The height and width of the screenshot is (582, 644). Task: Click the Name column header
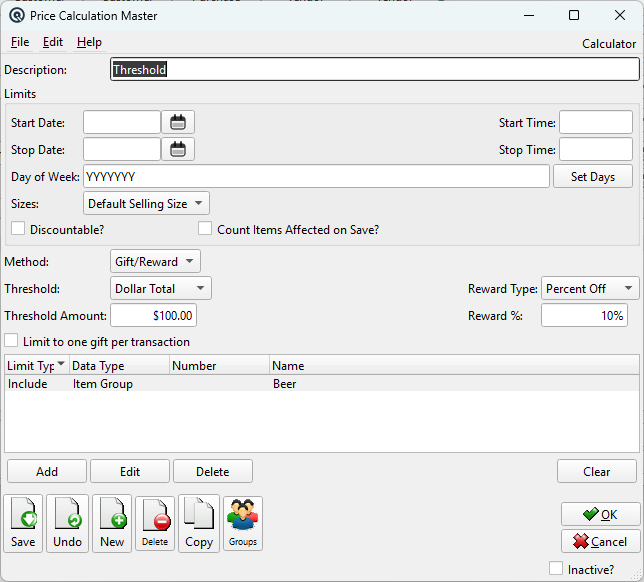click(454, 365)
